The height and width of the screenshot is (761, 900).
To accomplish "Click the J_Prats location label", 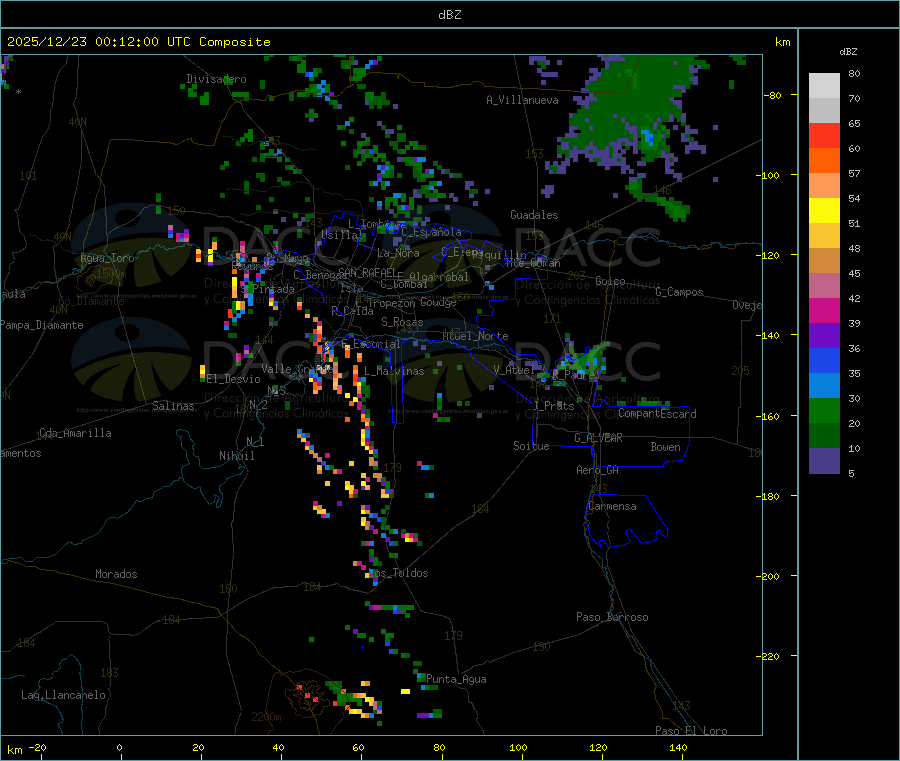I will 553,406.
